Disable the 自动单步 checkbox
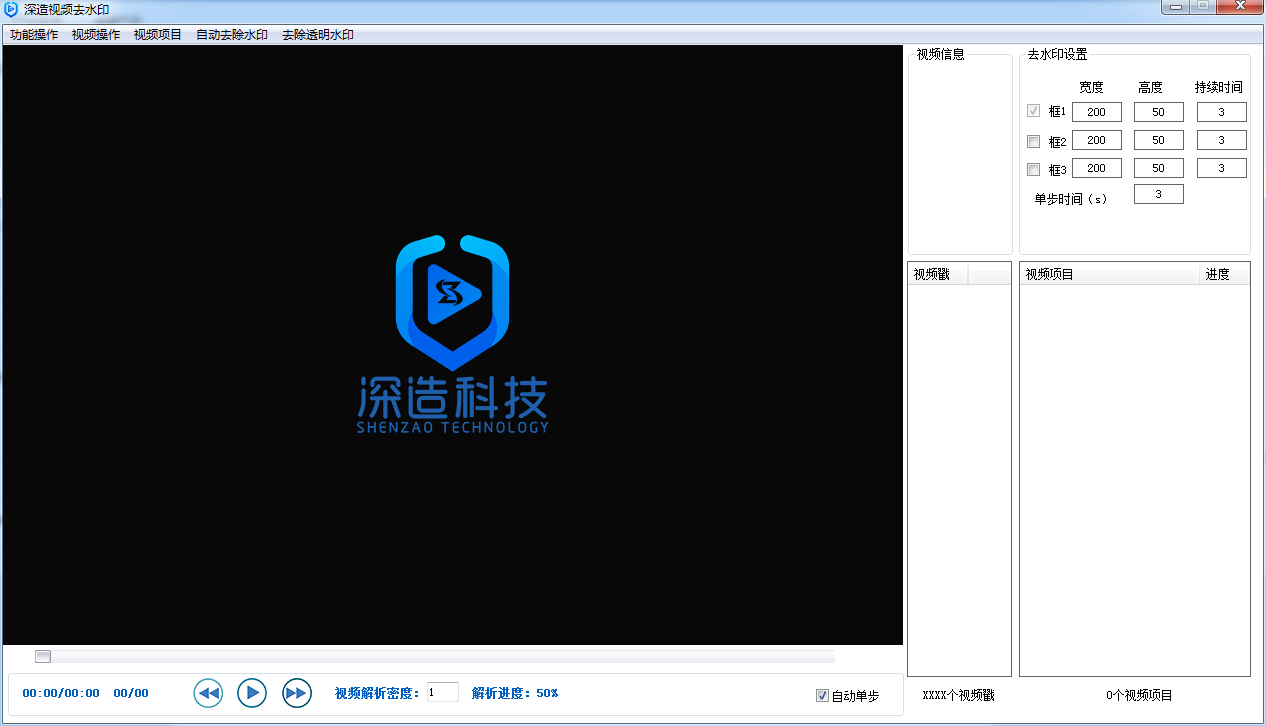Viewport: 1266px width, 726px height. pos(822,695)
